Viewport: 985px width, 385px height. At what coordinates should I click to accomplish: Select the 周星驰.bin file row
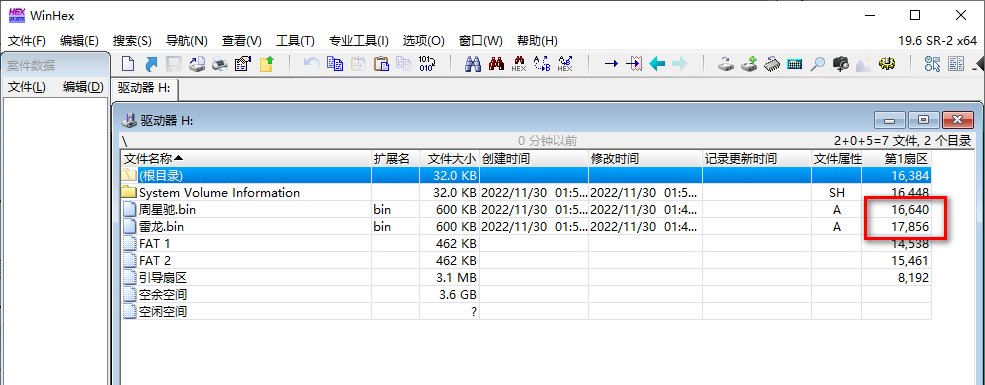point(526,209)
